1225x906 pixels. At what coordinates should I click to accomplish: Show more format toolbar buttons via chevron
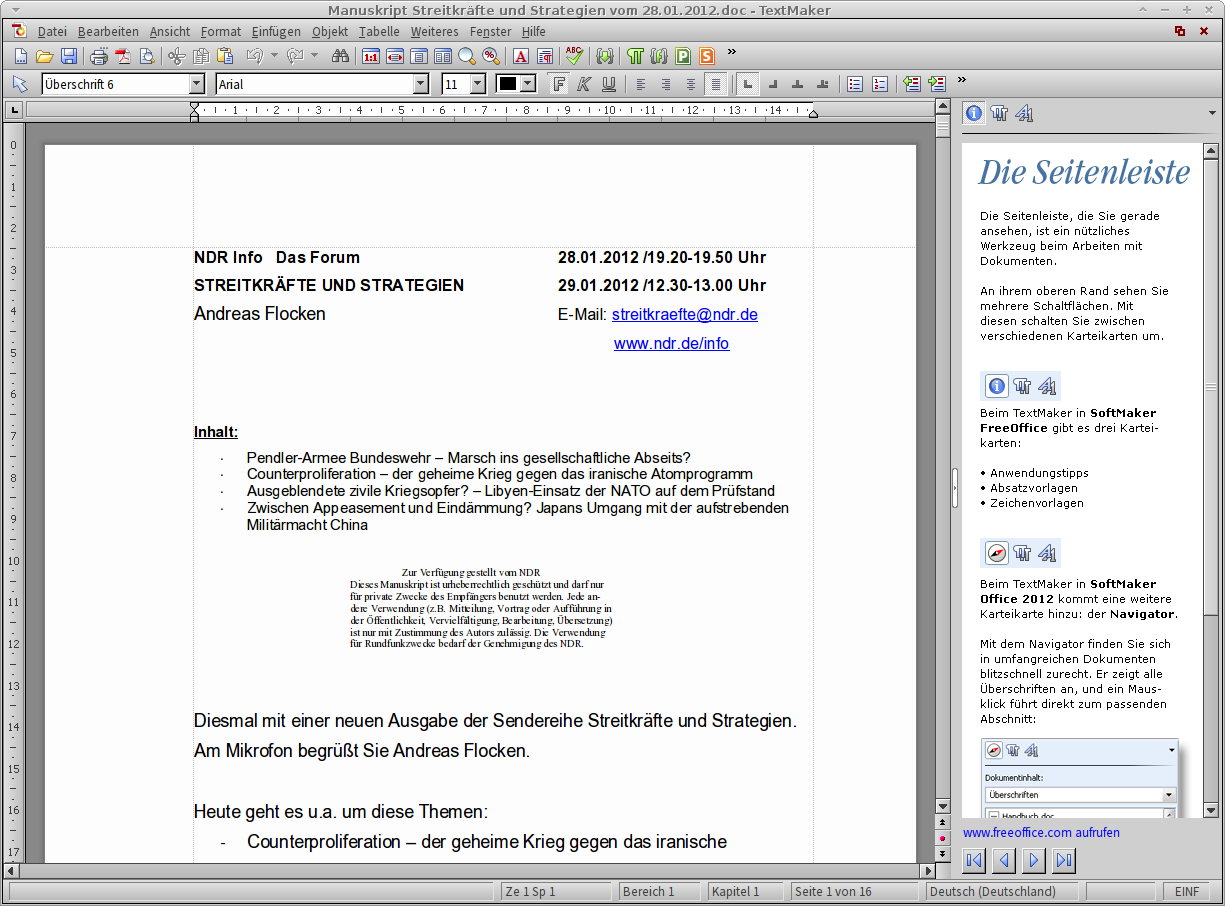coord(962,80)
